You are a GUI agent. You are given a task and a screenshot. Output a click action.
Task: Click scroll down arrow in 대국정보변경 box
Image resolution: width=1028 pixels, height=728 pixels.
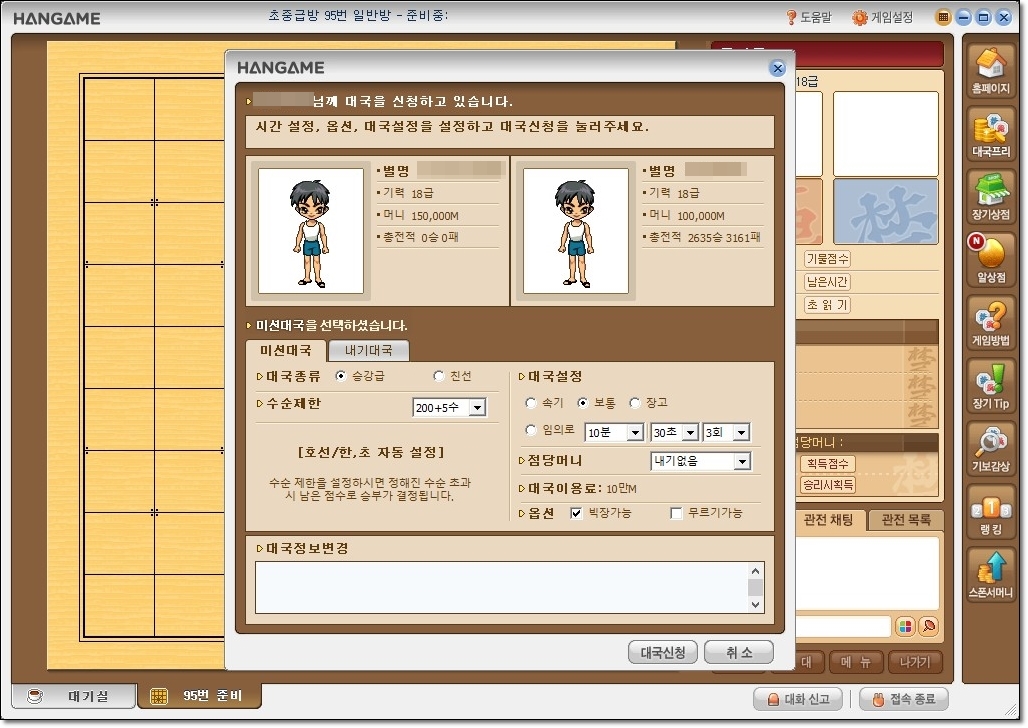tap(755, 605)
